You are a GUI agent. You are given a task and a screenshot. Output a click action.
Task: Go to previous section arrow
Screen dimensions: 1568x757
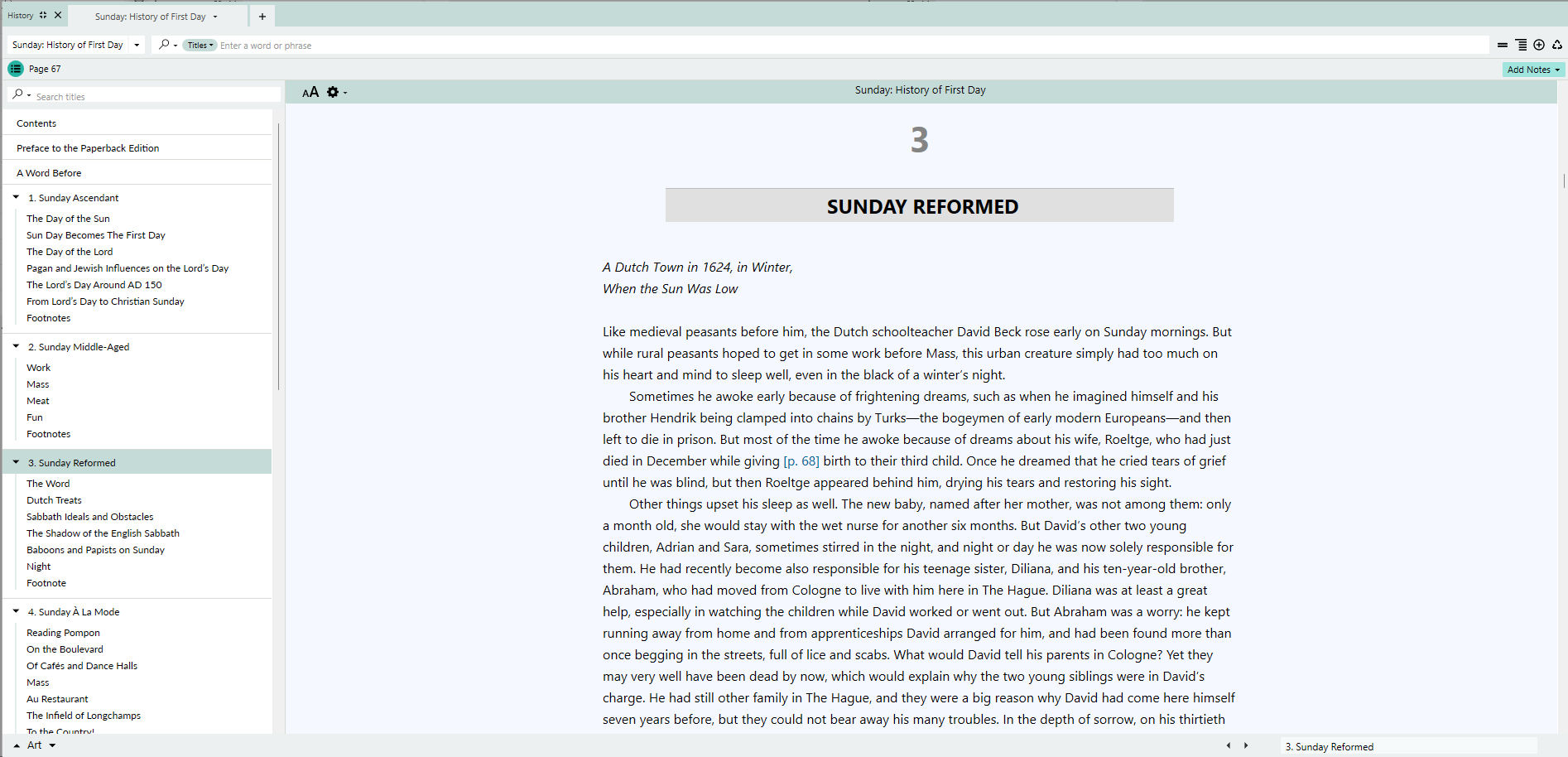(1228, 745)
